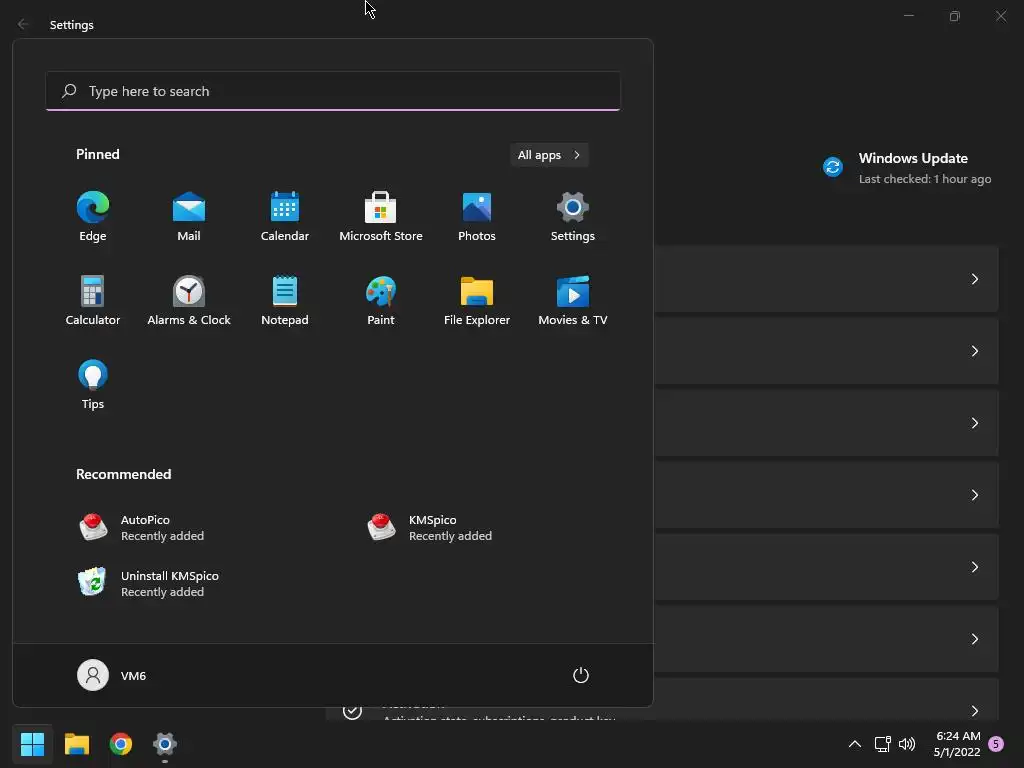Launch Movies & TV app

(573, 301)
